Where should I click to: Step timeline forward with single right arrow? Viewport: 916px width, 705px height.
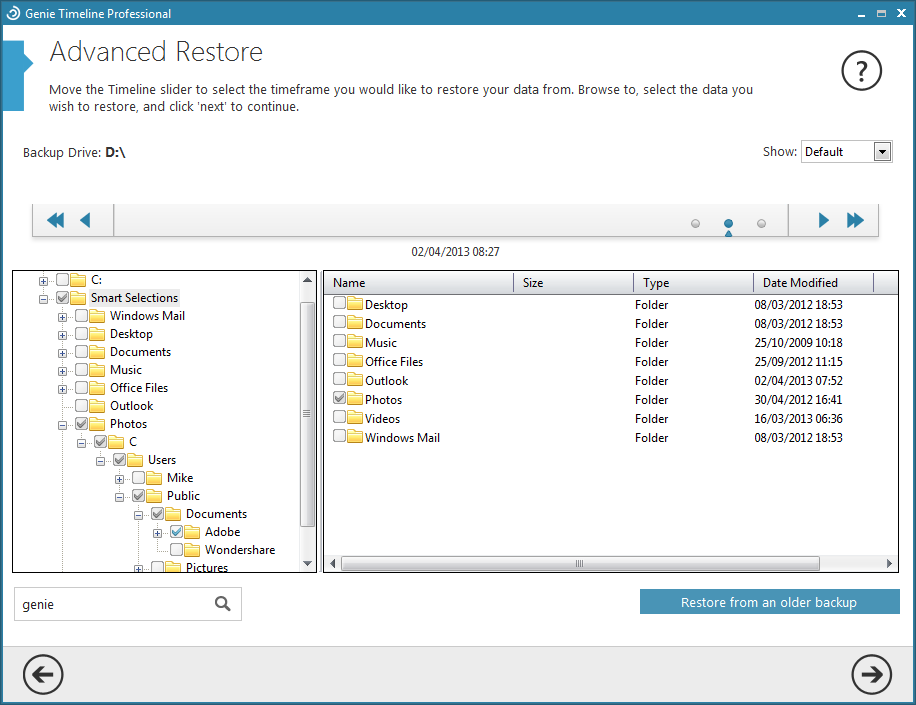(x=824, y=220)
